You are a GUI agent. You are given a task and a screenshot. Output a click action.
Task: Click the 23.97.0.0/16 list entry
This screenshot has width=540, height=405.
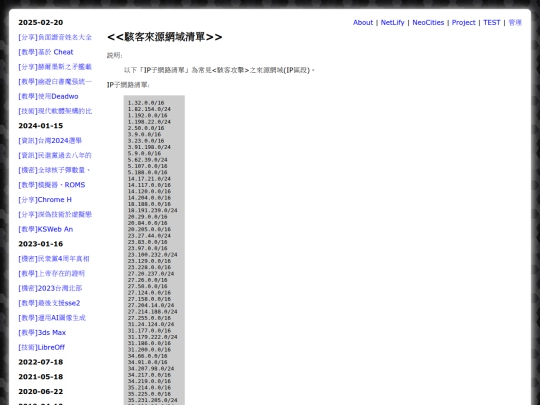[x=147, y=248]
